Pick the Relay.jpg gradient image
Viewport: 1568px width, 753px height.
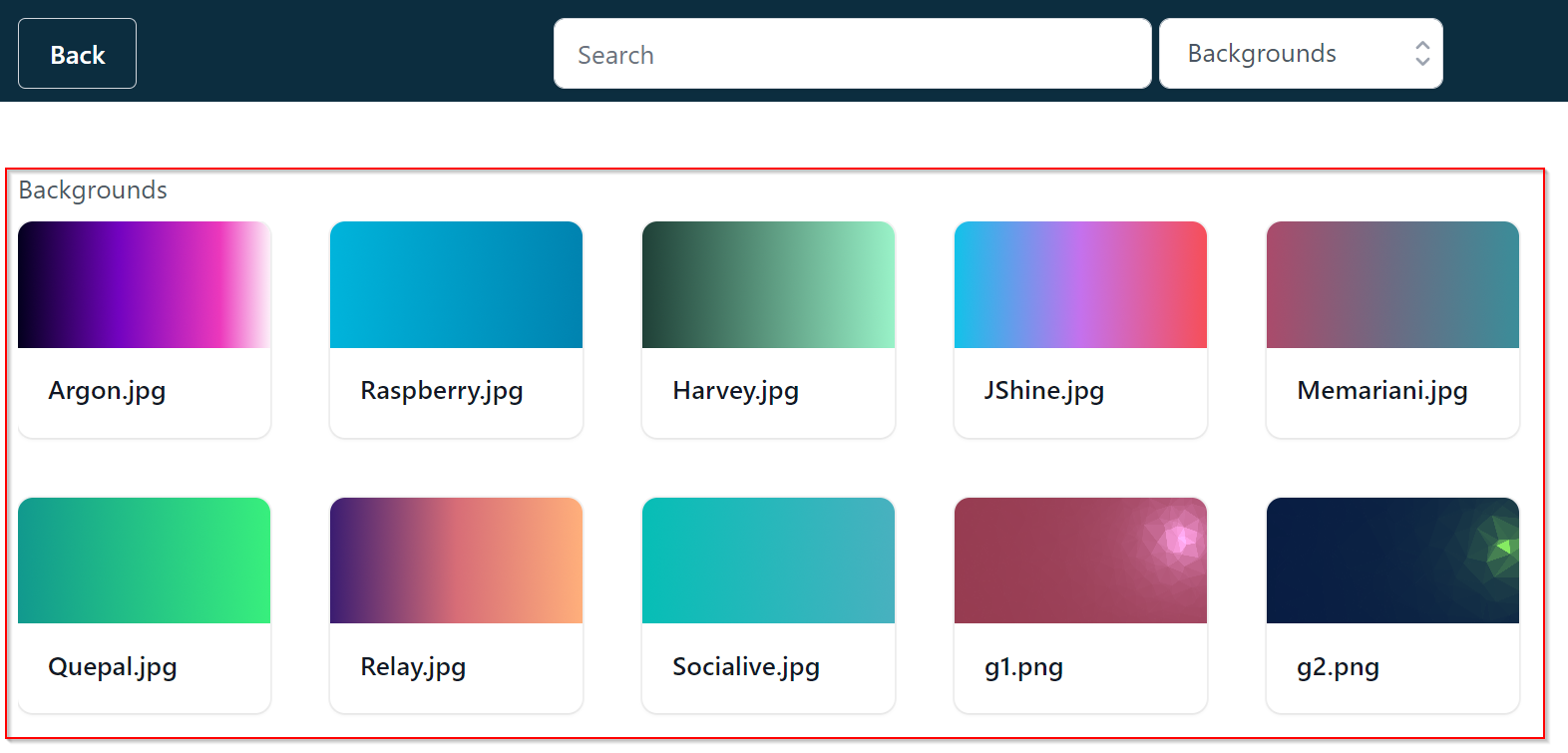pos(456,561)
